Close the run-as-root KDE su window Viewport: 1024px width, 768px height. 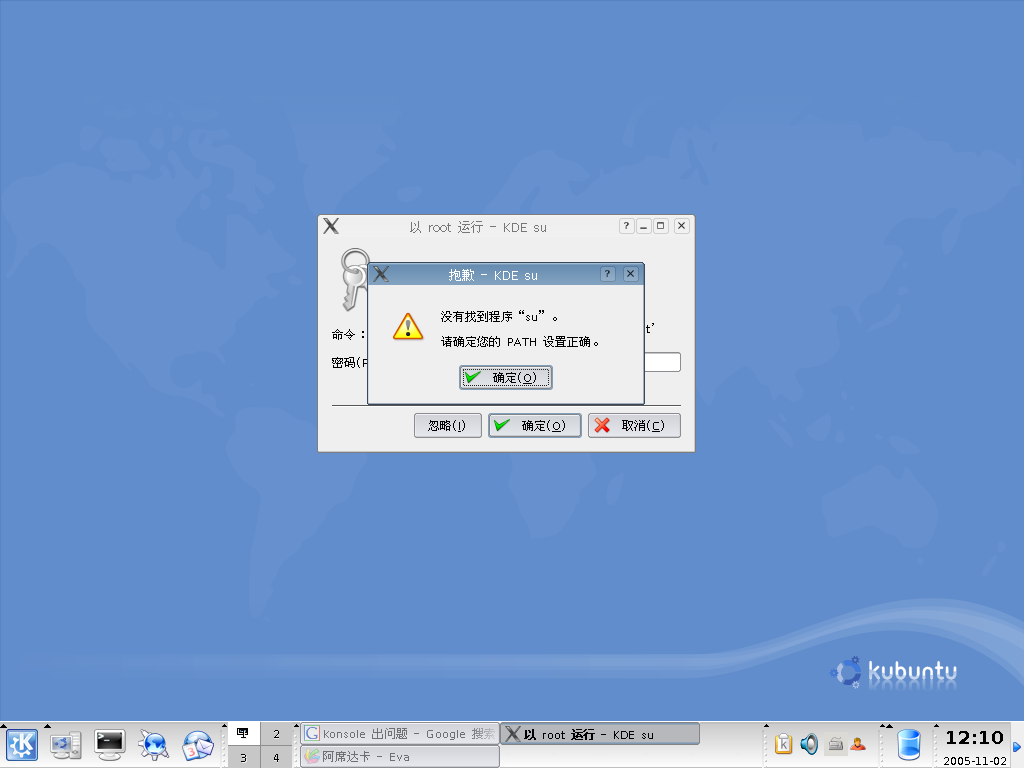(x=681, y=226)
